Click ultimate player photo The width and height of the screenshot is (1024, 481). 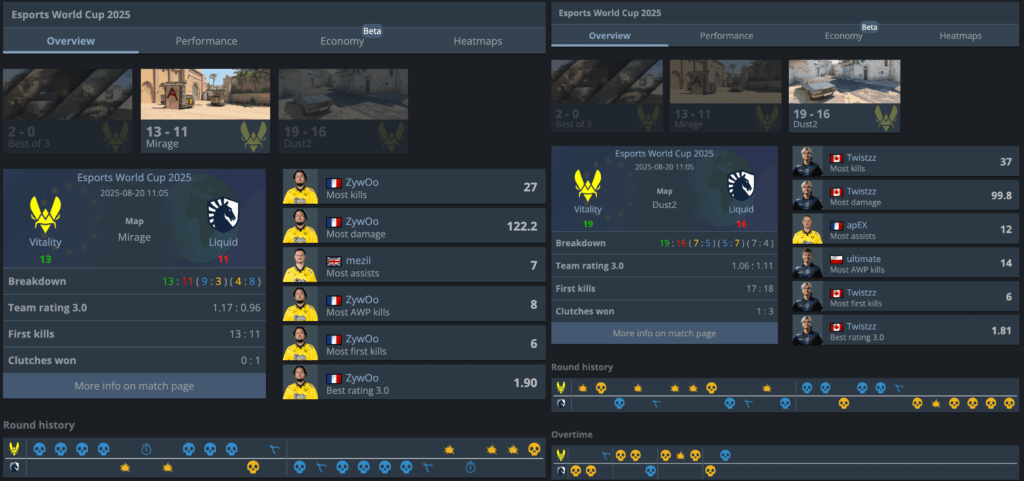(x=808, y=263)
